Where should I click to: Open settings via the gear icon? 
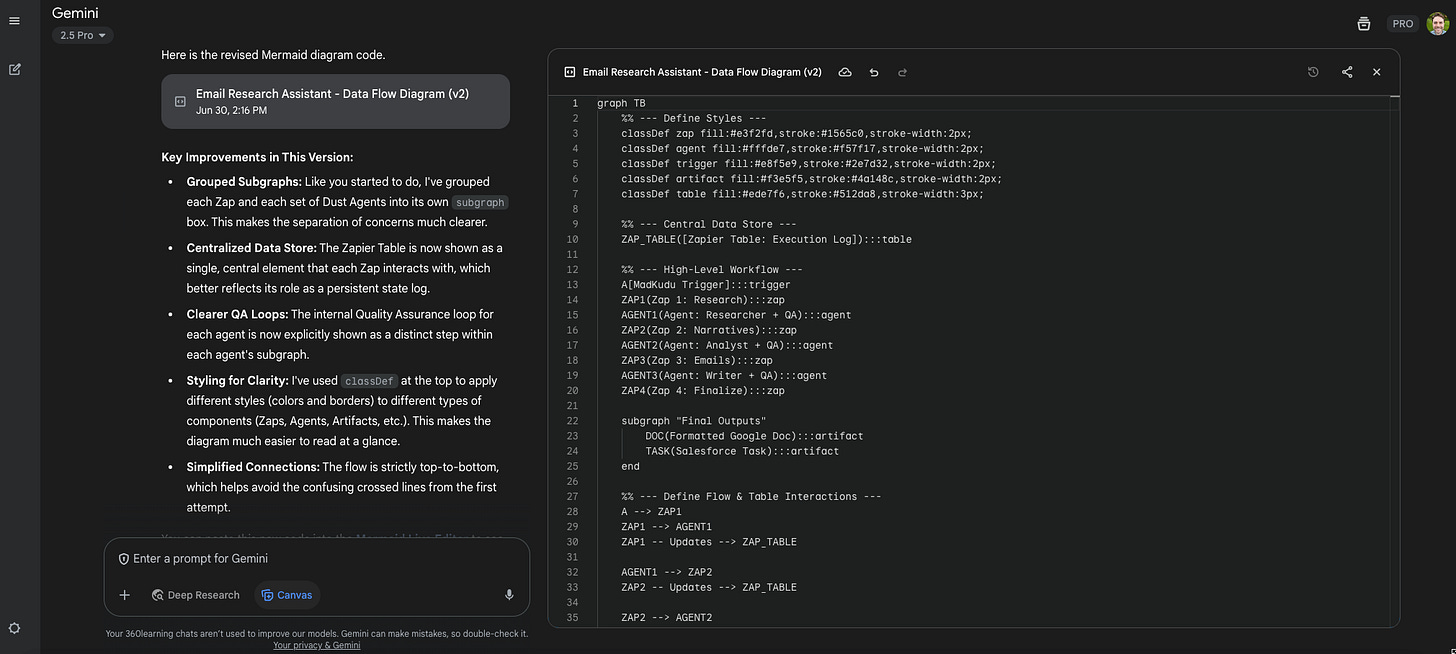[x=14, y=628]
